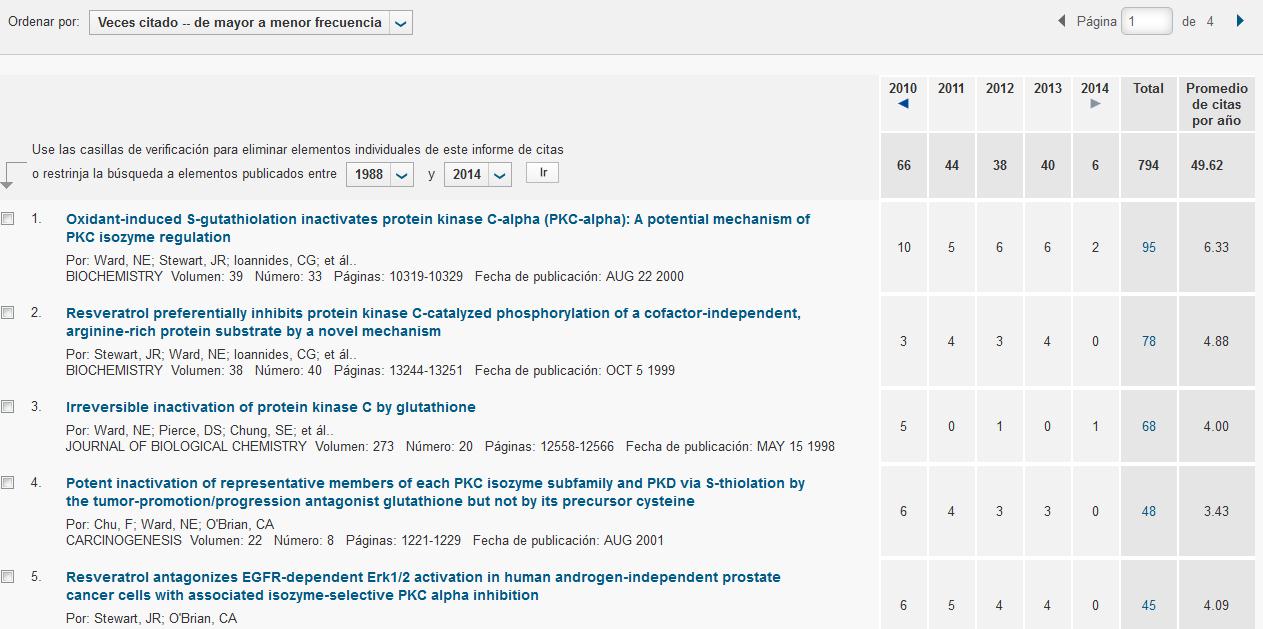Image resolution: width=1263 pixels, height=629 pixels.
Task: Click the earlier years arrow under 2010
Action: pyautogui.click(x=903, y=104)
